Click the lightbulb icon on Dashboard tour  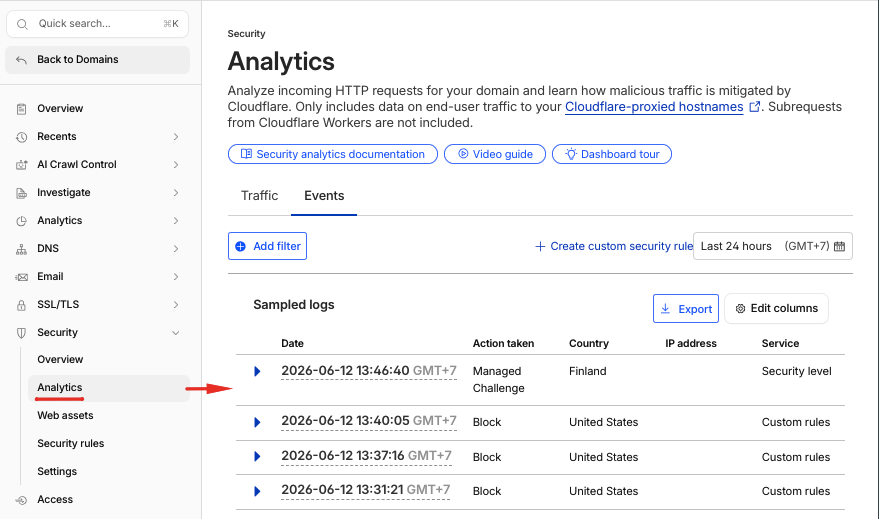571,154
